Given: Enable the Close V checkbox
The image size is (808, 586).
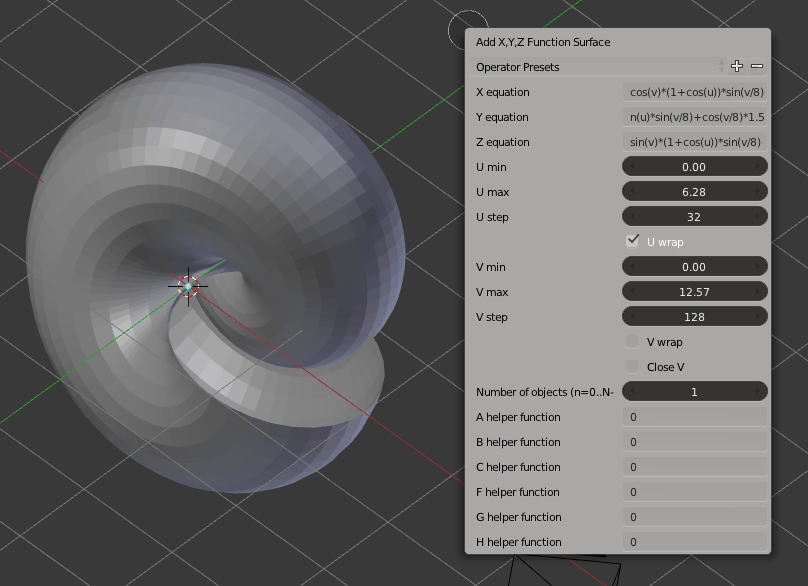Looking at the screenshot, I should pyautogui.click(x=630, y=366).
